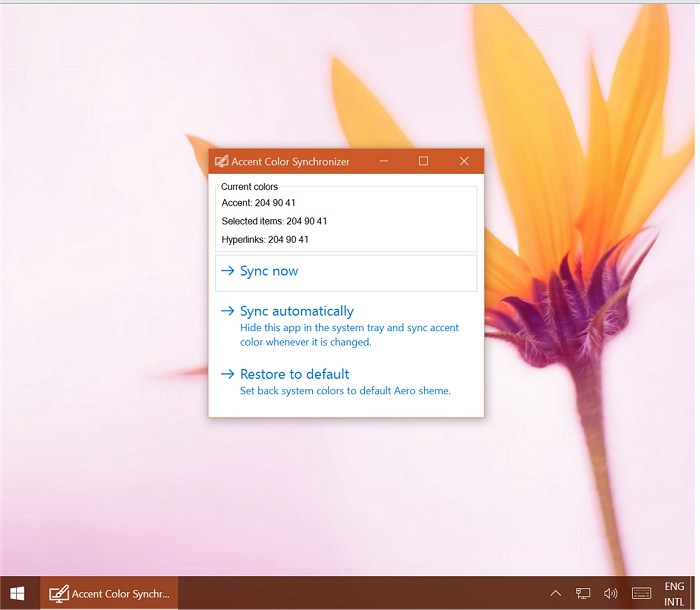Viewport: 700px width, 610px height.
Task: Click the Accent Color Synchronizer title bar icon
Action: 221,161
